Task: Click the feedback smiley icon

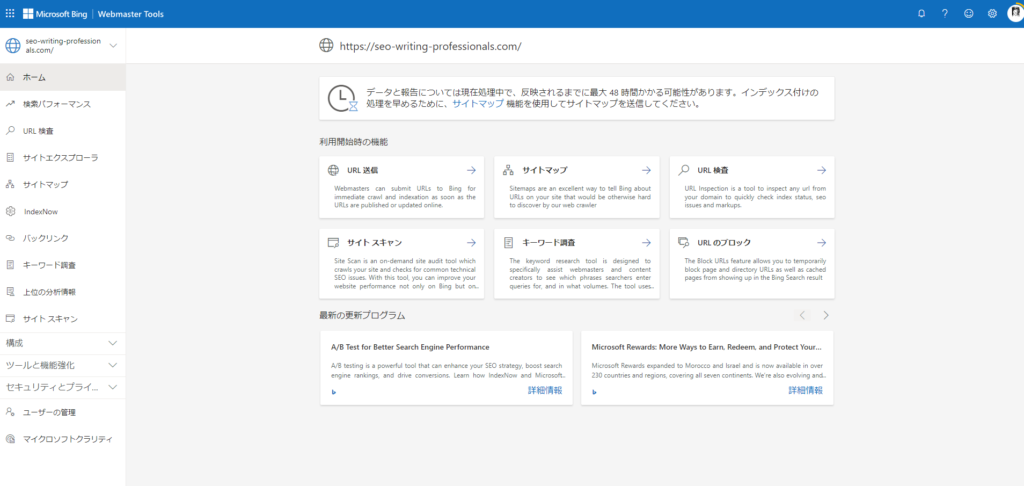Action: click(968, 13)
